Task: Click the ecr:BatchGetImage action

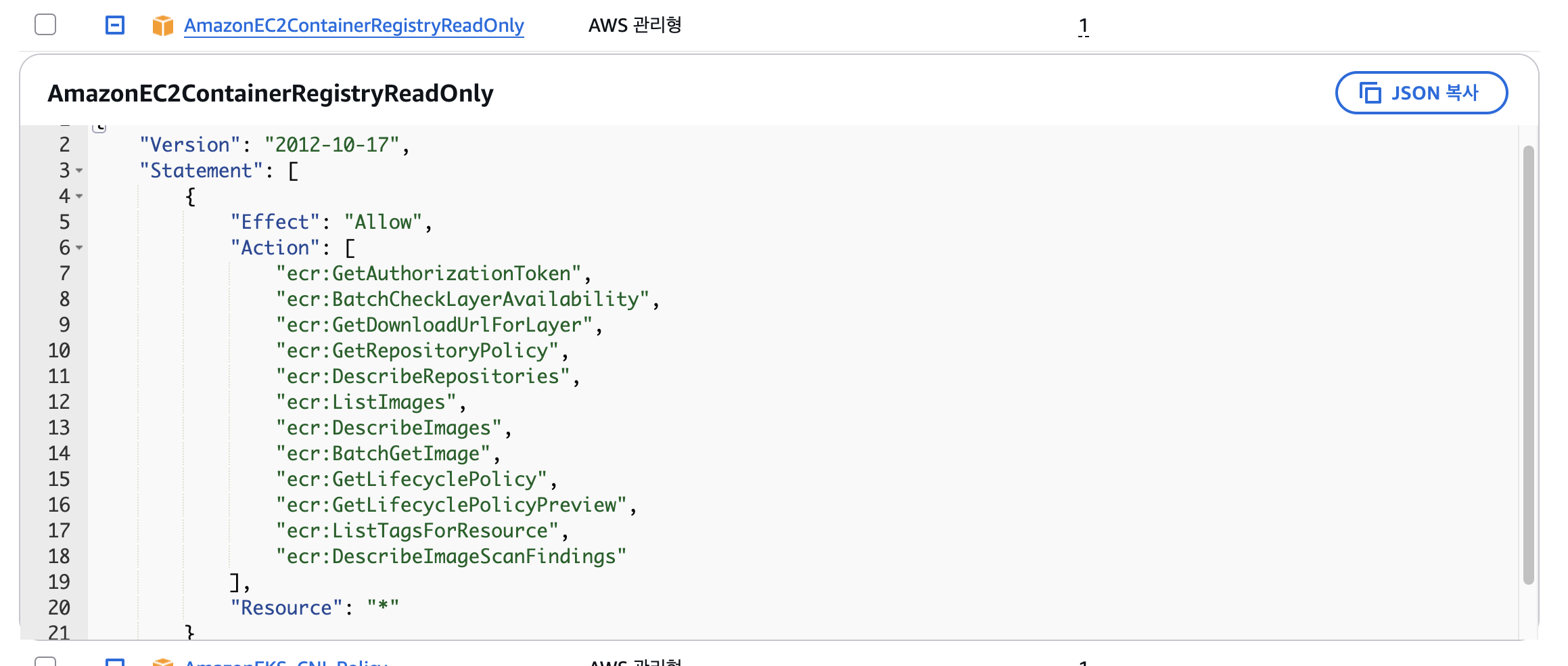Action: tap(383, 453)
